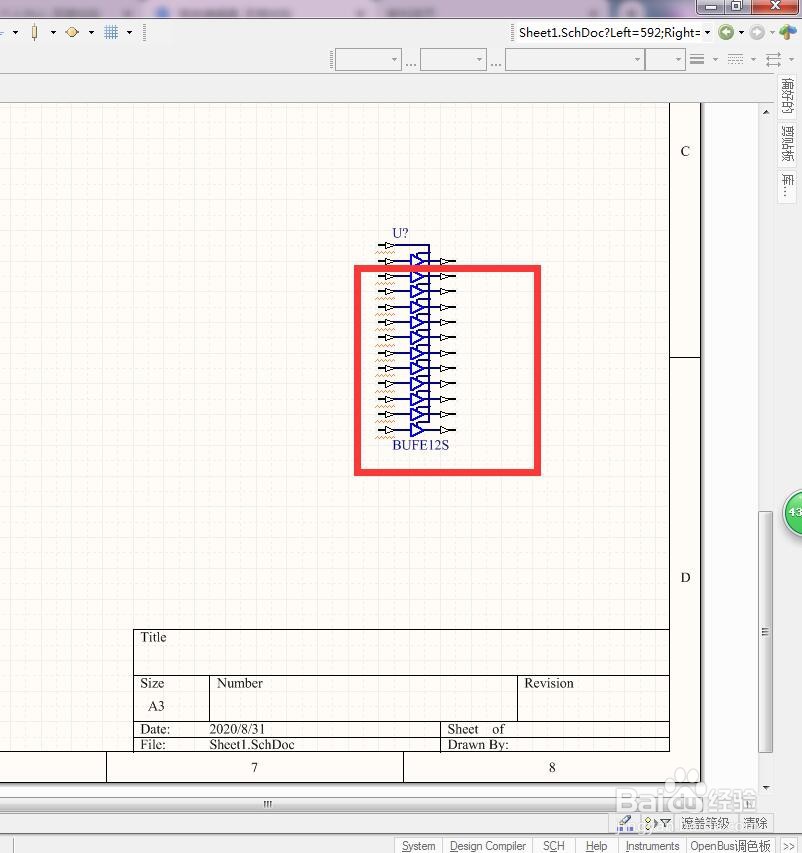Click the highlight pen mask icon
Screen dimensions: 802x853
625,823
